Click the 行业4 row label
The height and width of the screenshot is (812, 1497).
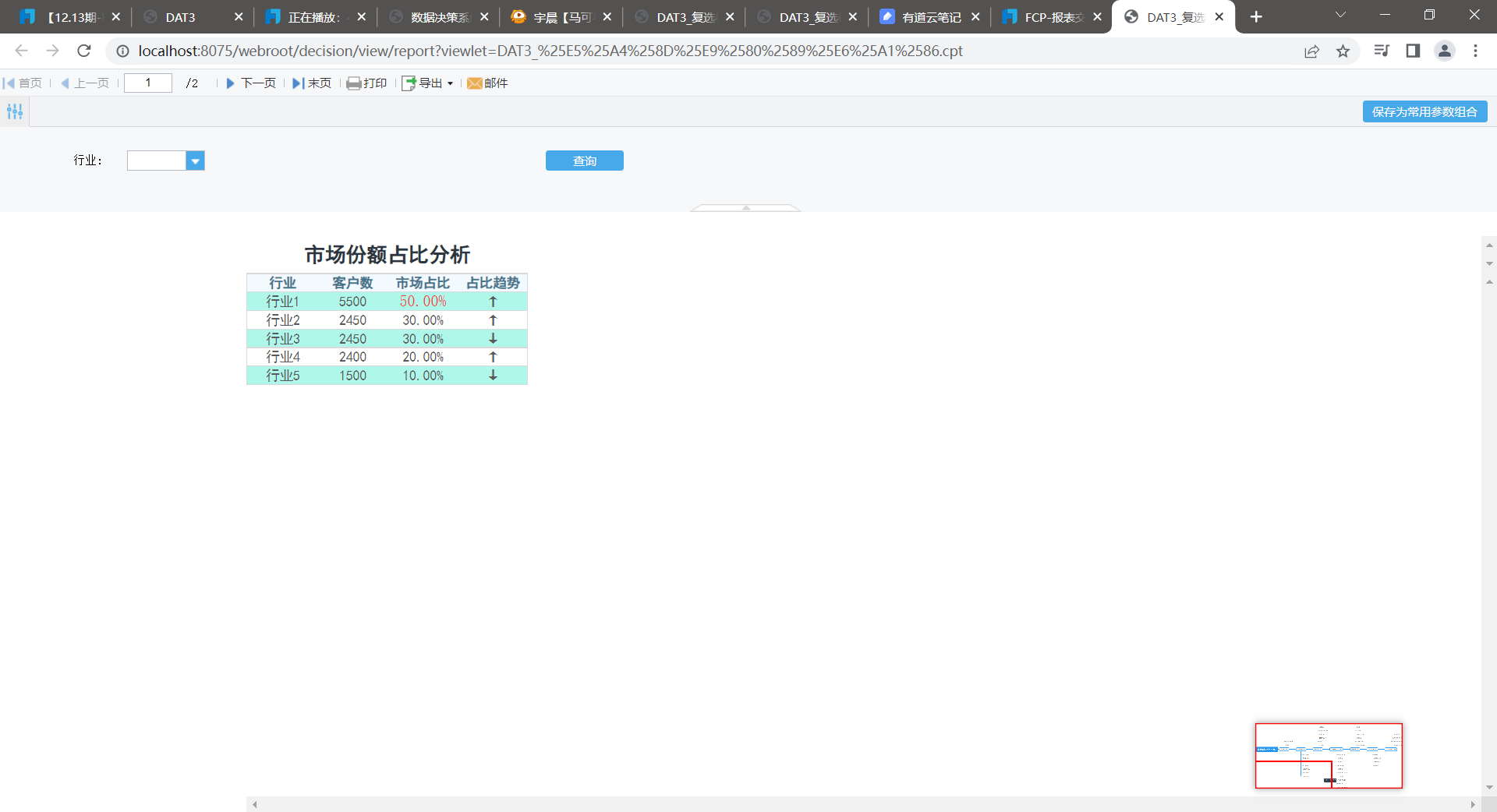[282, 357]
